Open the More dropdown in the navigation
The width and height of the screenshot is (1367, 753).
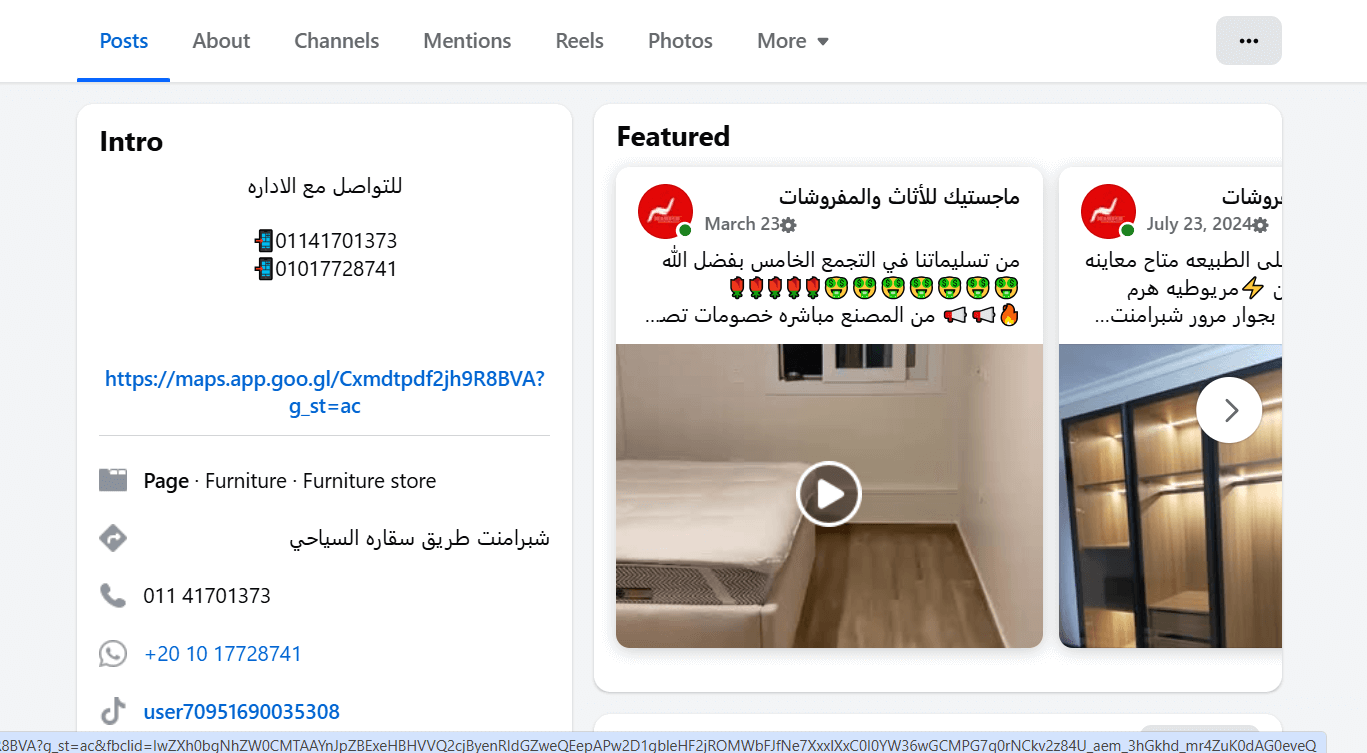coord(792,40)
